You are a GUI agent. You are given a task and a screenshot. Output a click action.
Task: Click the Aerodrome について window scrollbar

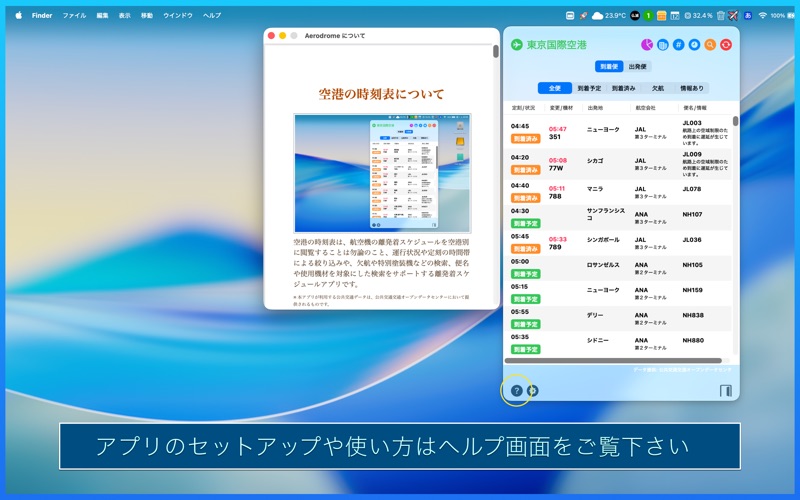click(x=495, y=51)
